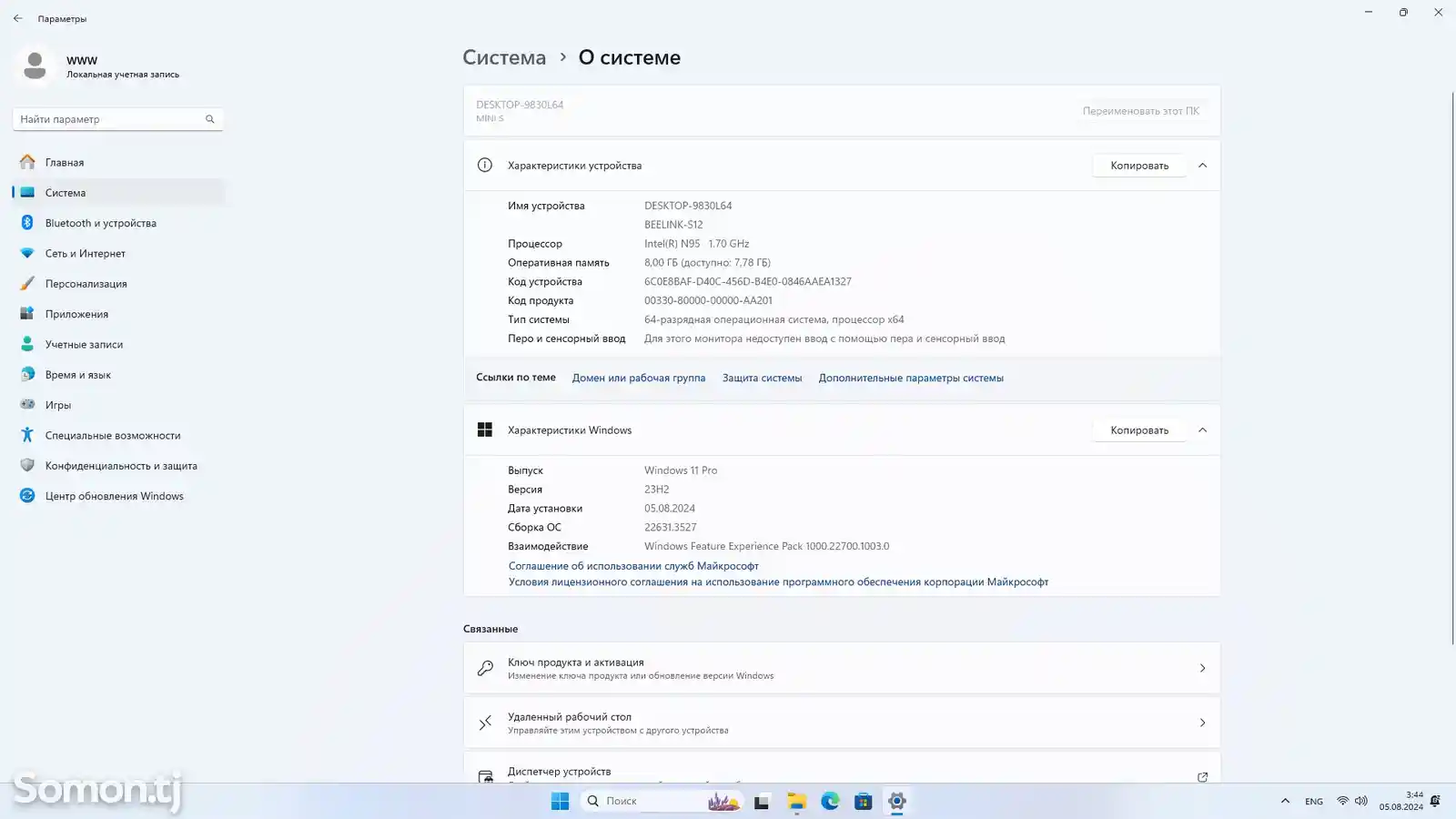Click the Время и язык globe icon

[27, 374]
